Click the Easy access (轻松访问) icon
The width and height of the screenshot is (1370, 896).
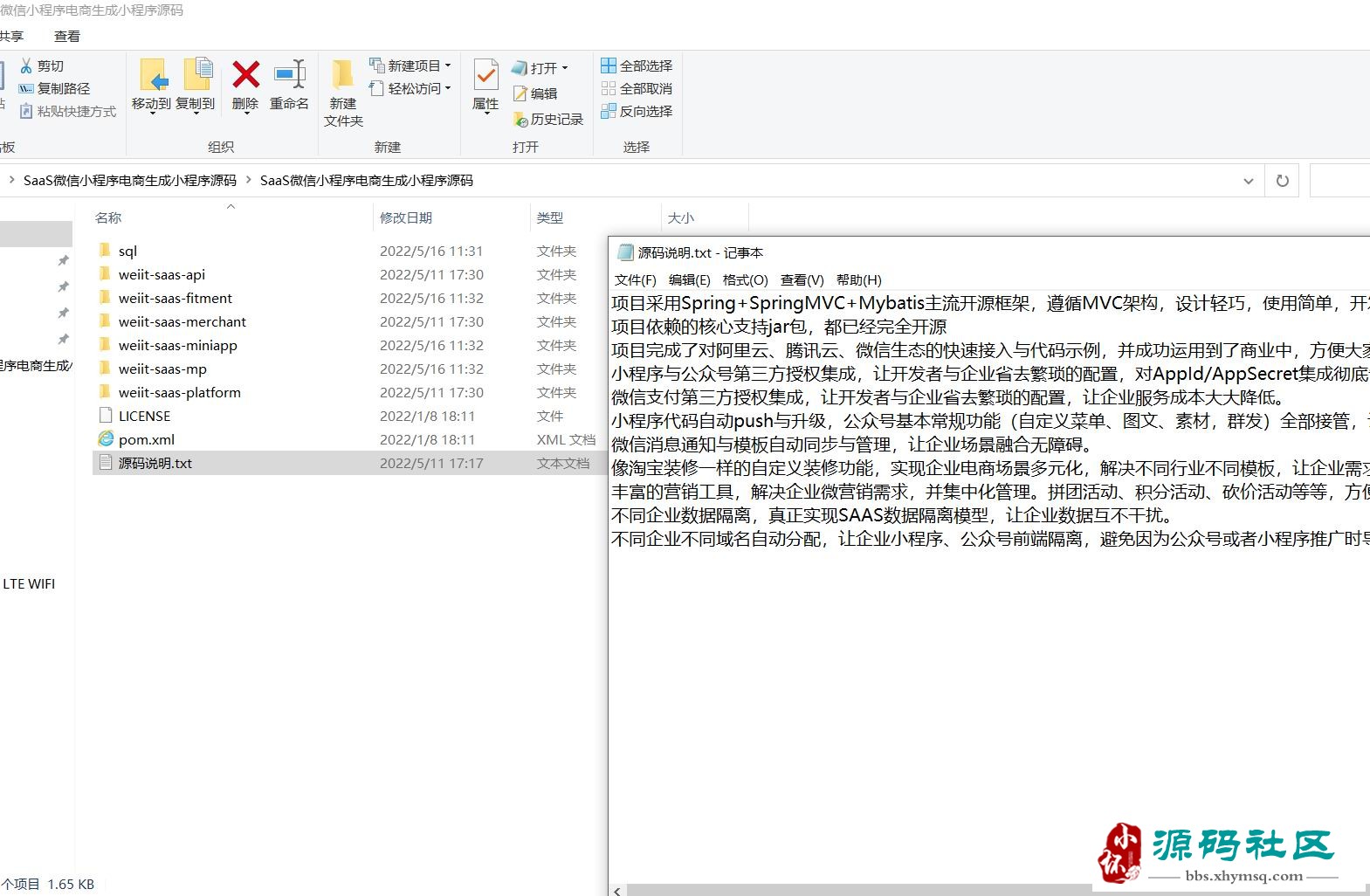tap(377, 88)
